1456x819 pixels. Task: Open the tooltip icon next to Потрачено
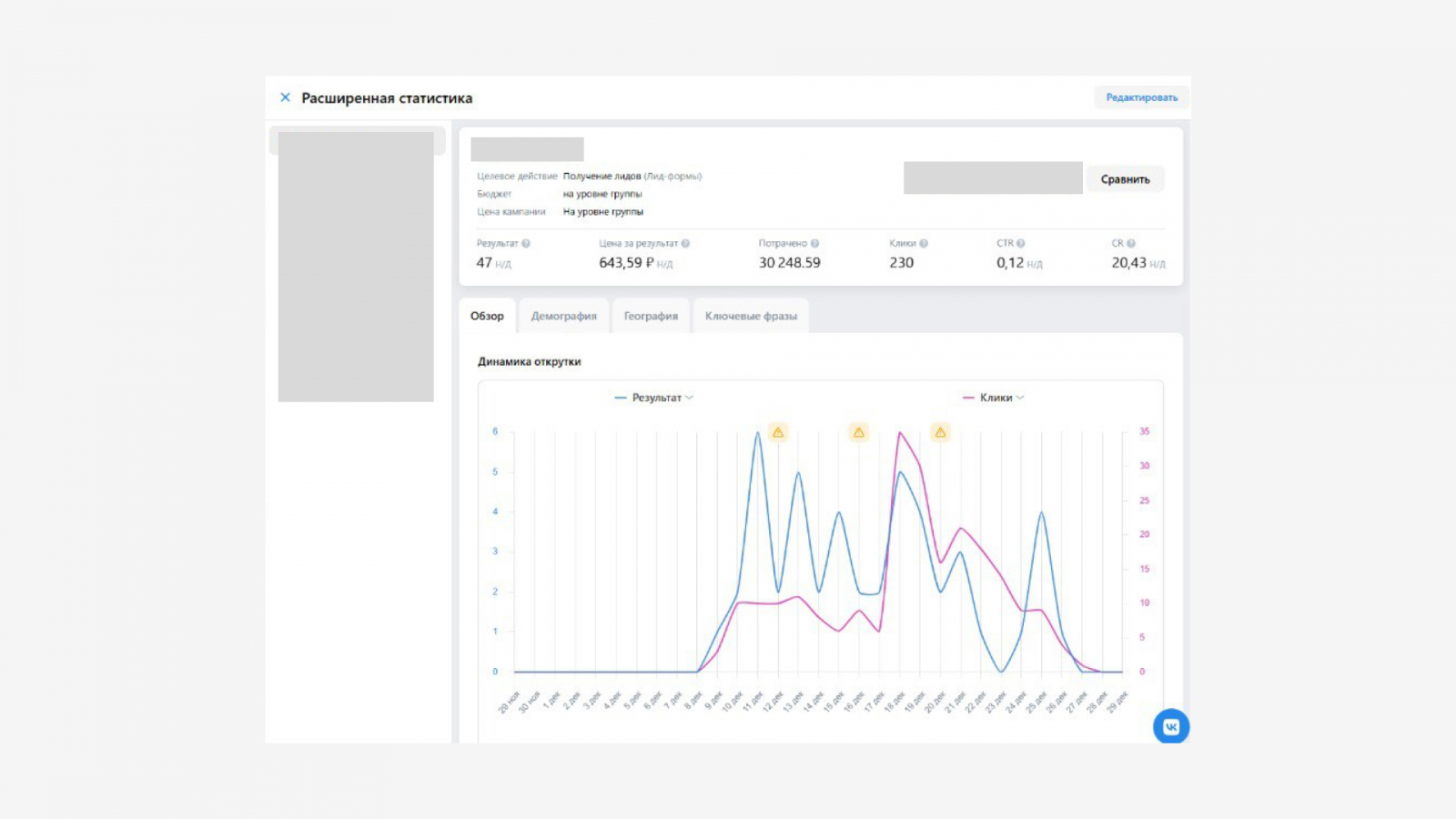(814, 244)
